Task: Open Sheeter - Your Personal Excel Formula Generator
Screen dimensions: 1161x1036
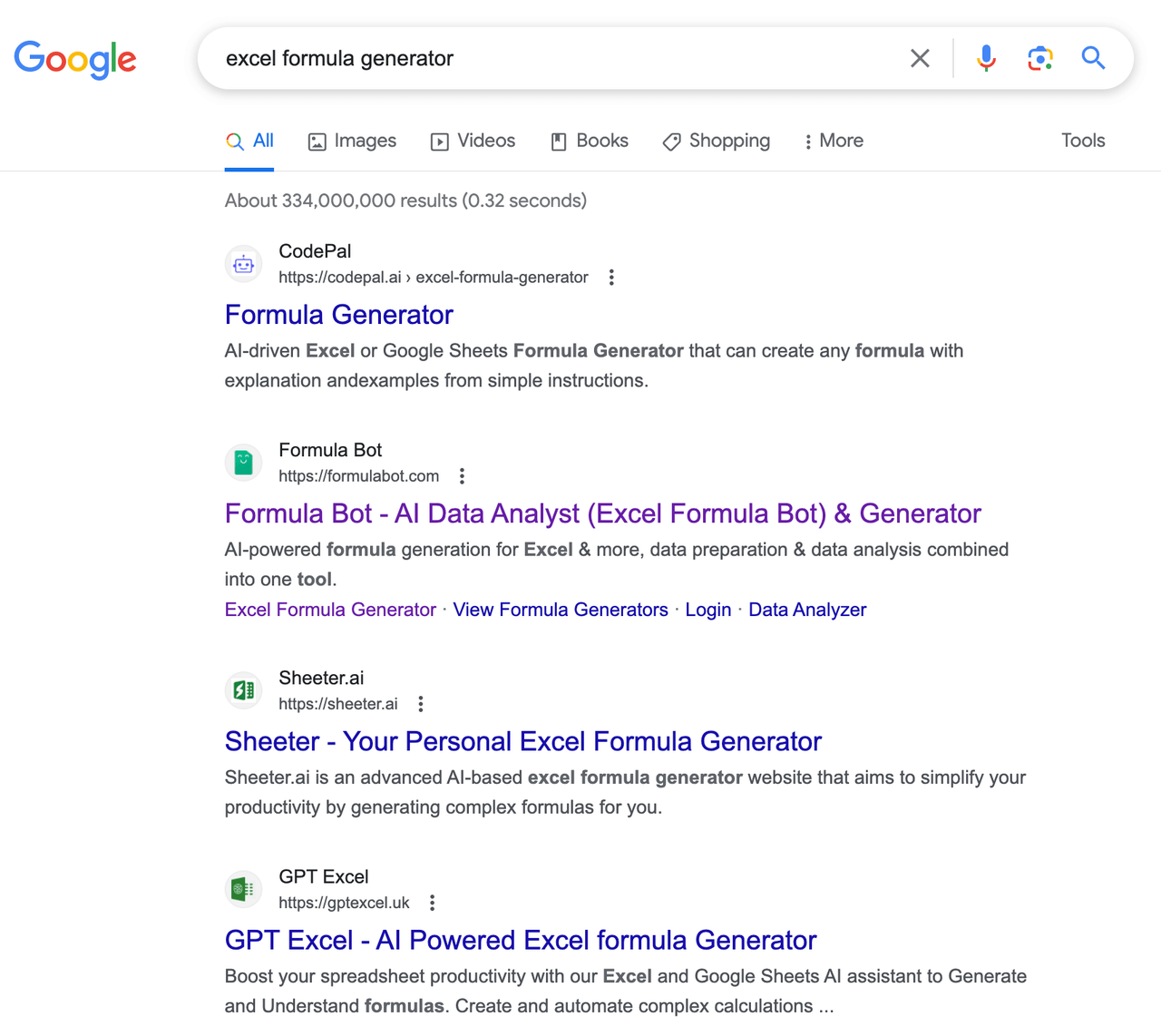Action: (523, 741)
